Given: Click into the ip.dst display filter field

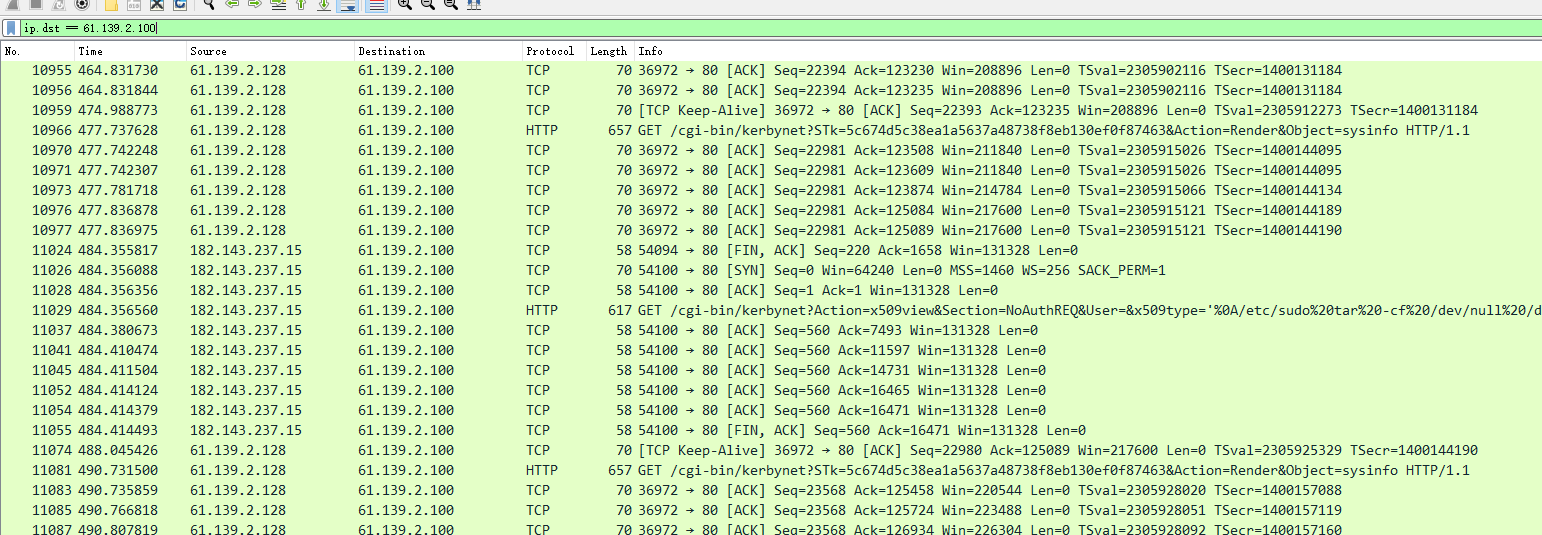Looking at the screenshot, I should pyautogui.click(x=700, y=28).
